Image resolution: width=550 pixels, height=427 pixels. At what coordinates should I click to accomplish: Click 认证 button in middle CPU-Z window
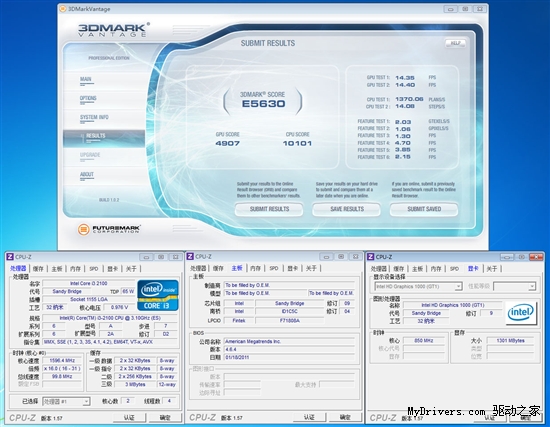309,417
